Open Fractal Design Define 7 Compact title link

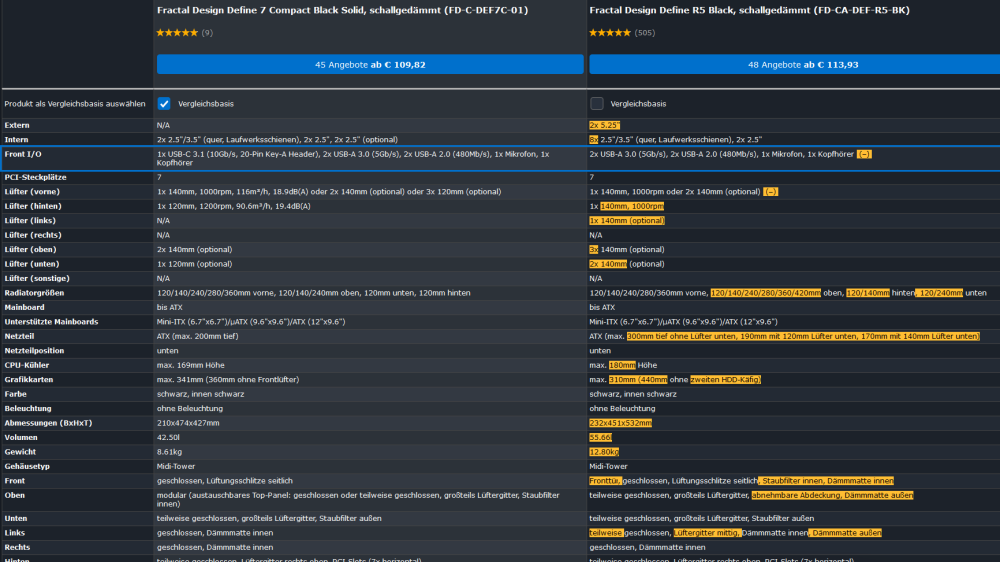click(342, 10)
